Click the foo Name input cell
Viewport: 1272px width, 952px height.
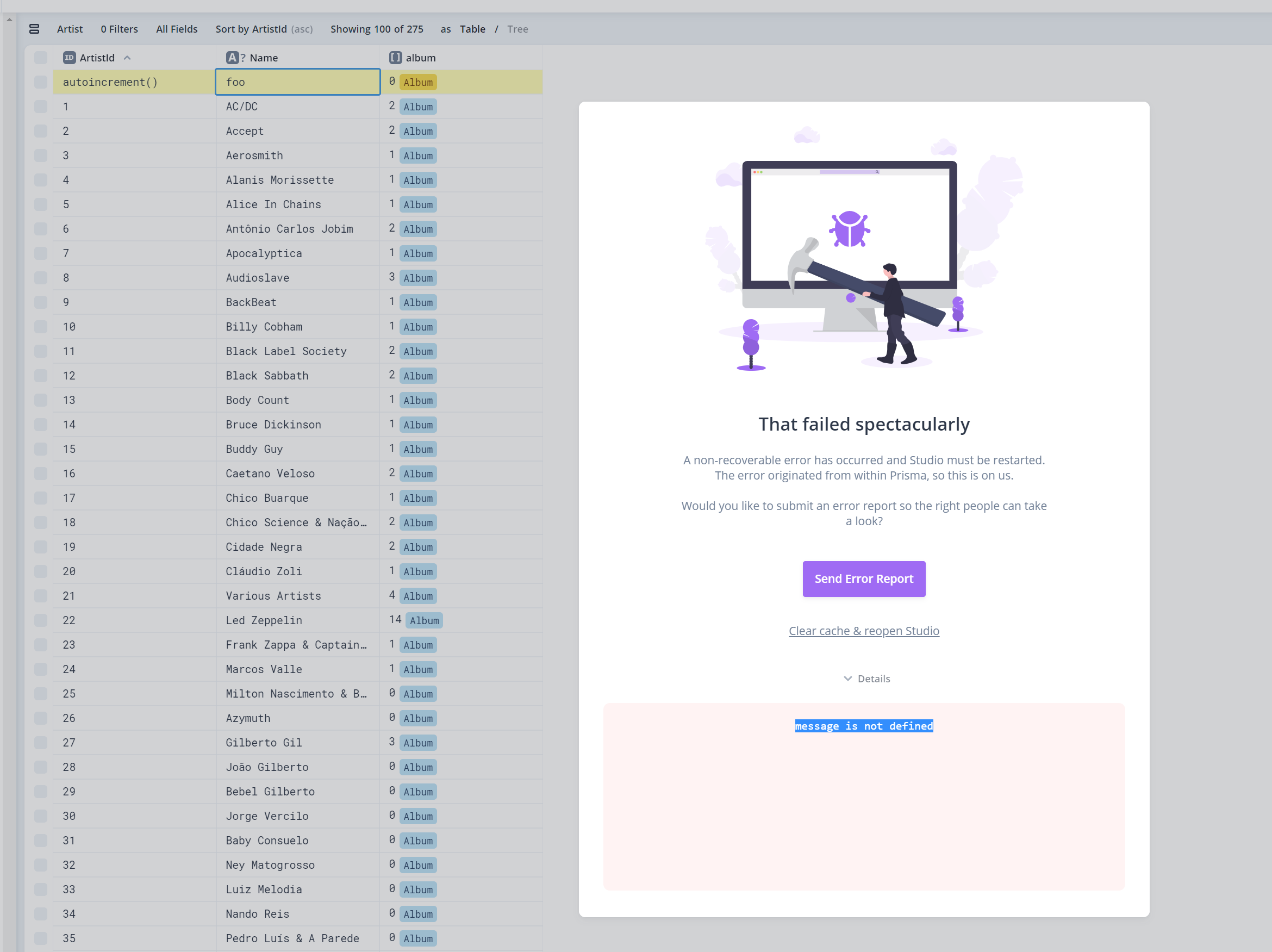[x=297, y=82]
